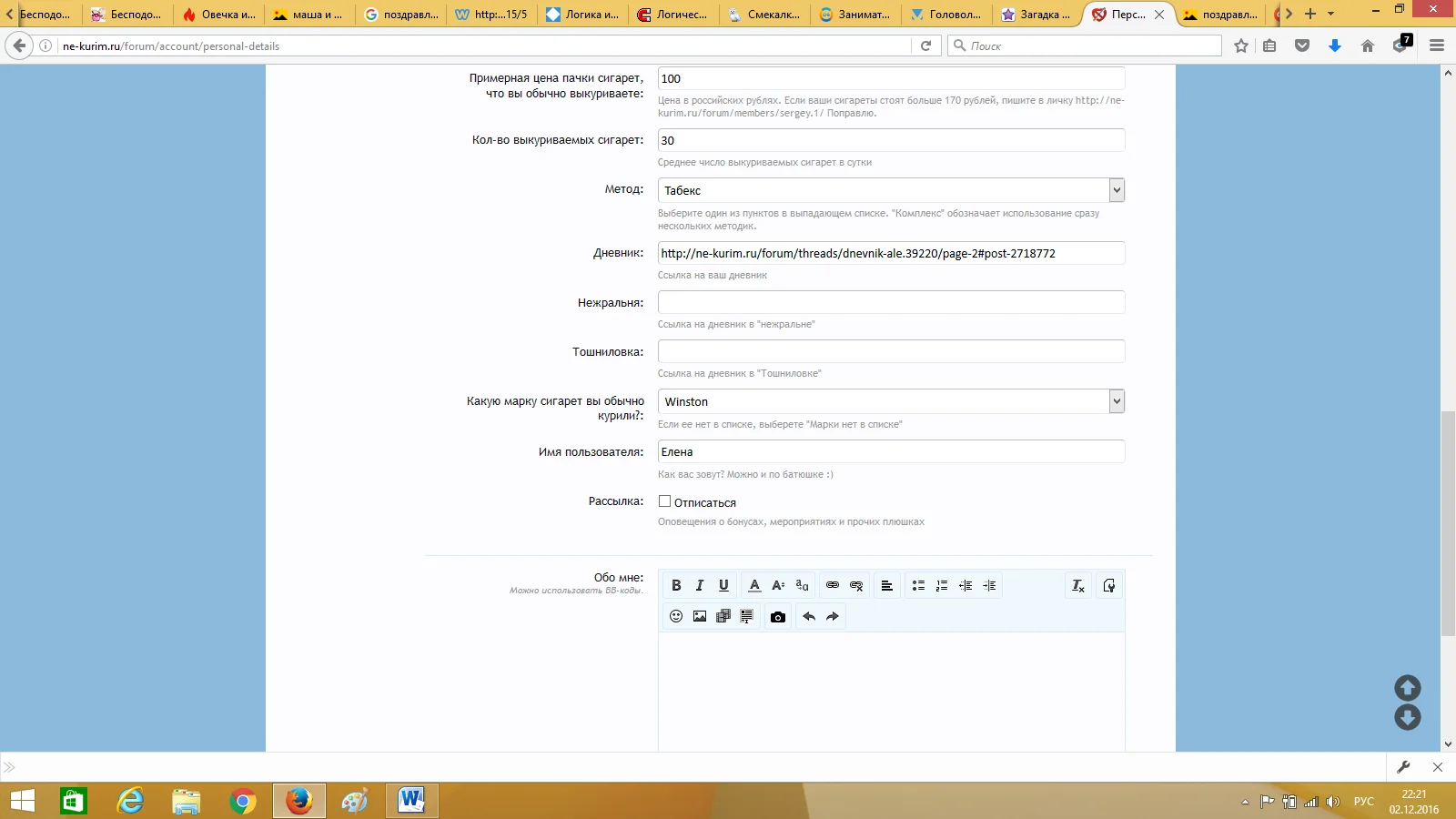
Task: Click the camera icon to upload a photo
Action: [777, 617]
